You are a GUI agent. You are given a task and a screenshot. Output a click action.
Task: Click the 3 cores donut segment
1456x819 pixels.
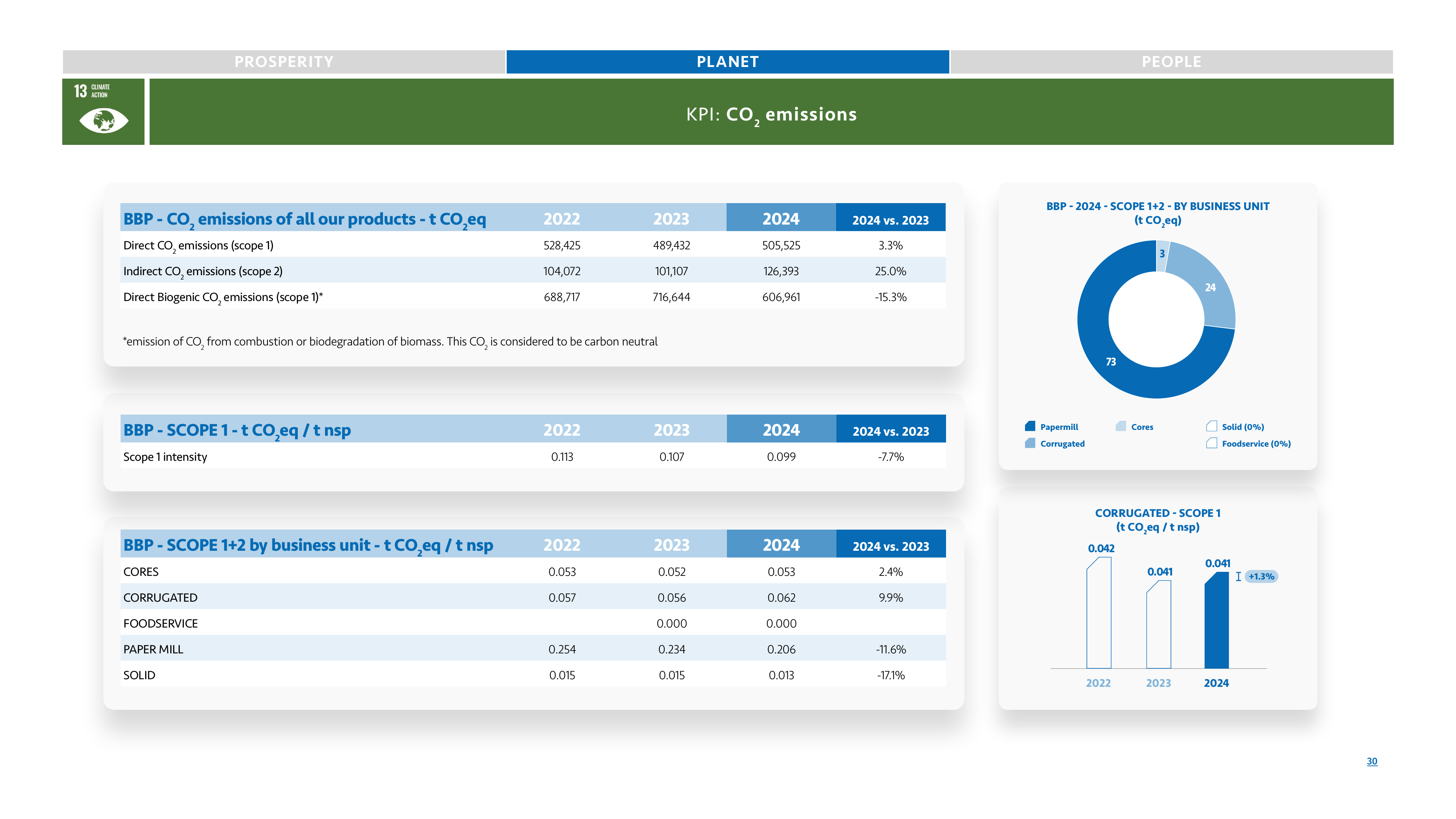tap(1162, 254)
